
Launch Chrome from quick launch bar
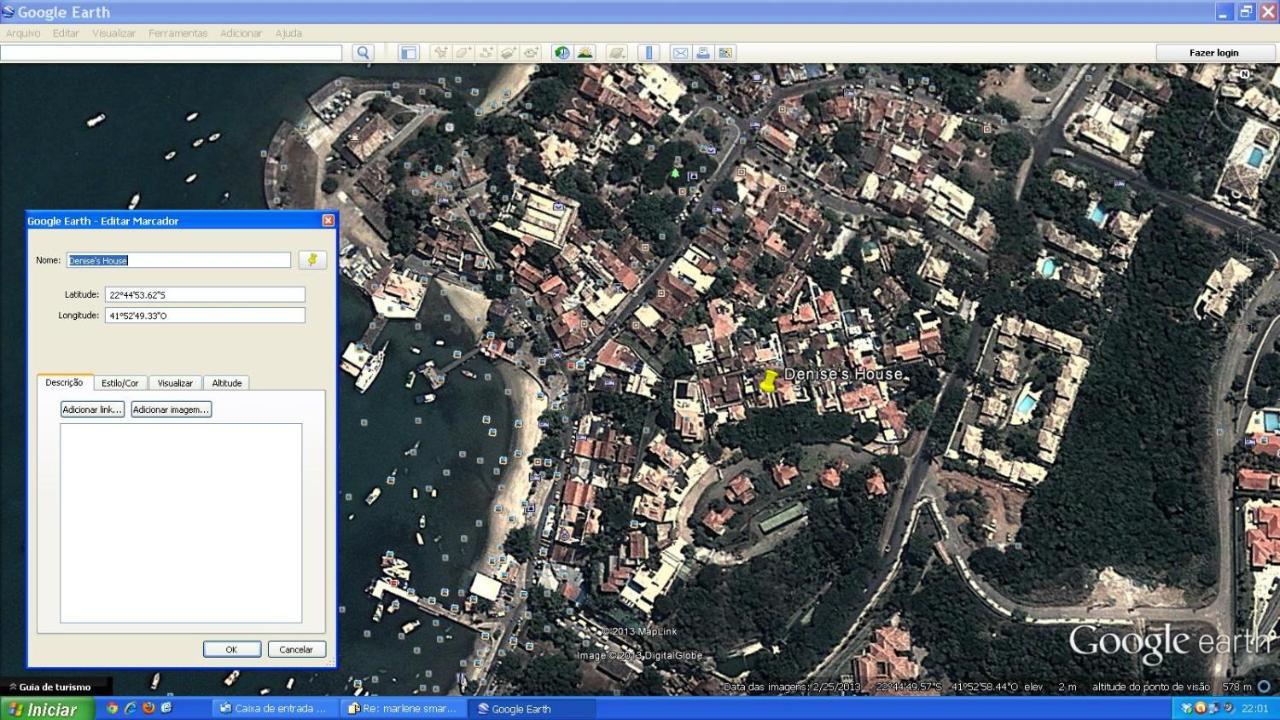pyautogui.click(x=112, y=708)
